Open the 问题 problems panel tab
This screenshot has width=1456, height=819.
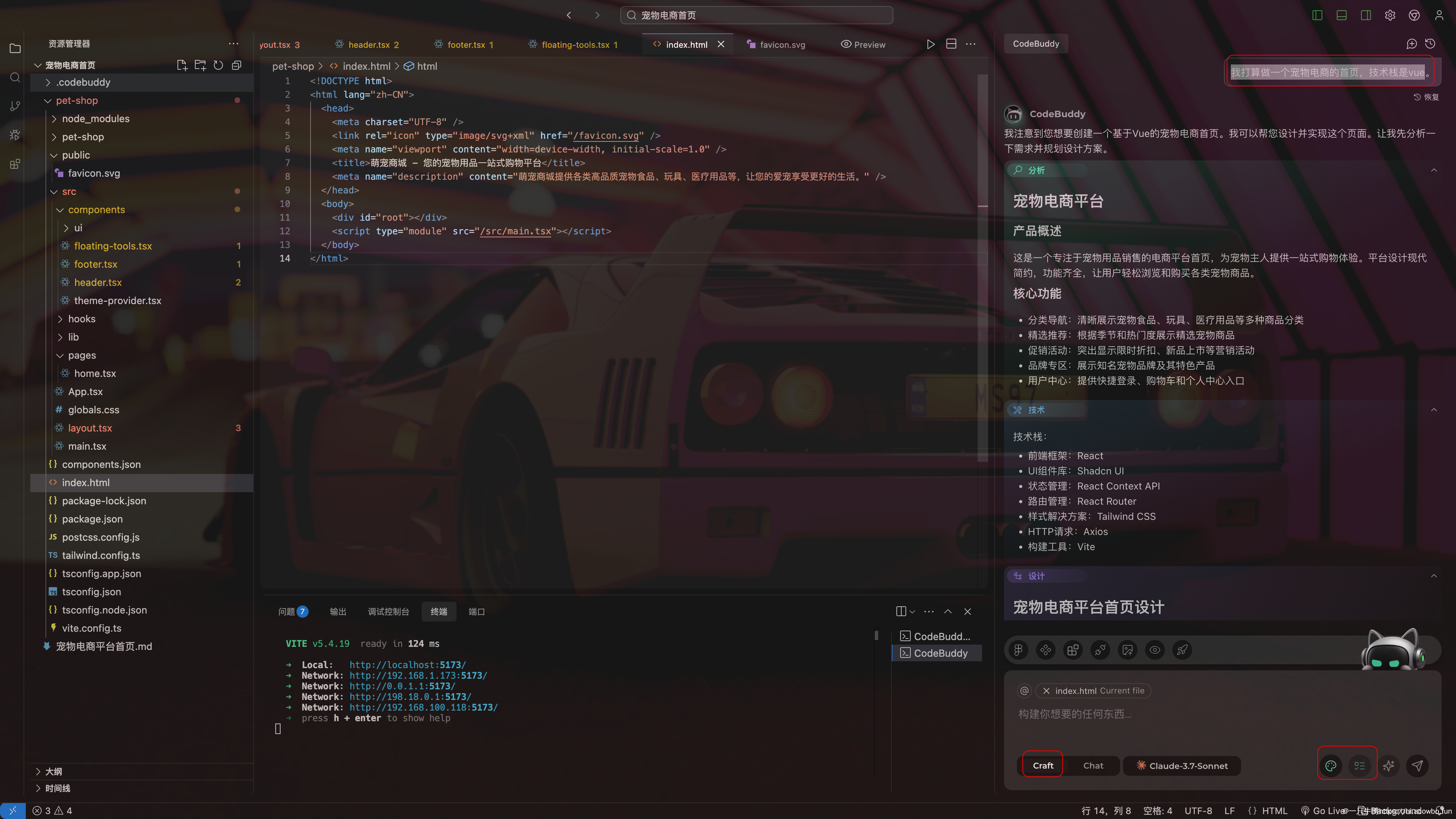[x=293, y=612]
